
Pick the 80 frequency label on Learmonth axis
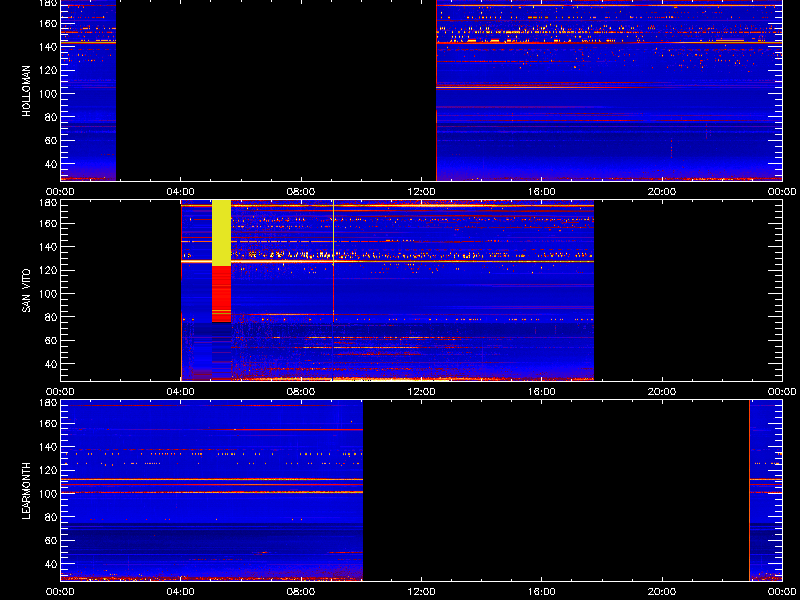click(51, 517)
